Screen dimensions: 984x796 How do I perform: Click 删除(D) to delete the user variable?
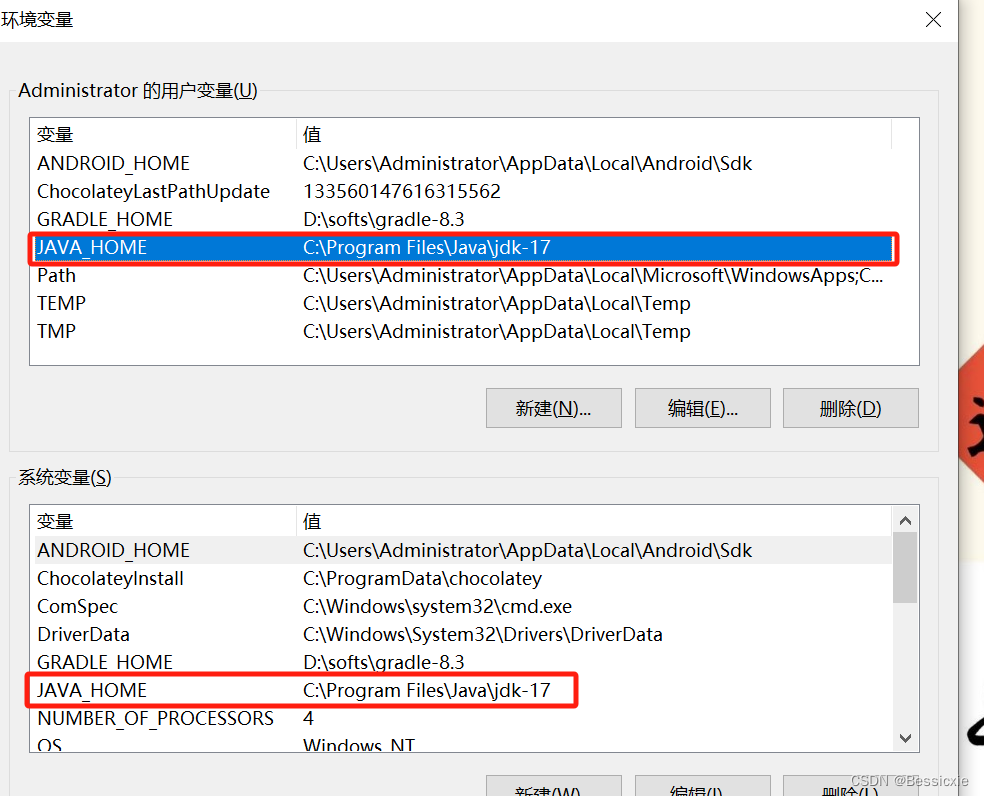coord(850,408)
